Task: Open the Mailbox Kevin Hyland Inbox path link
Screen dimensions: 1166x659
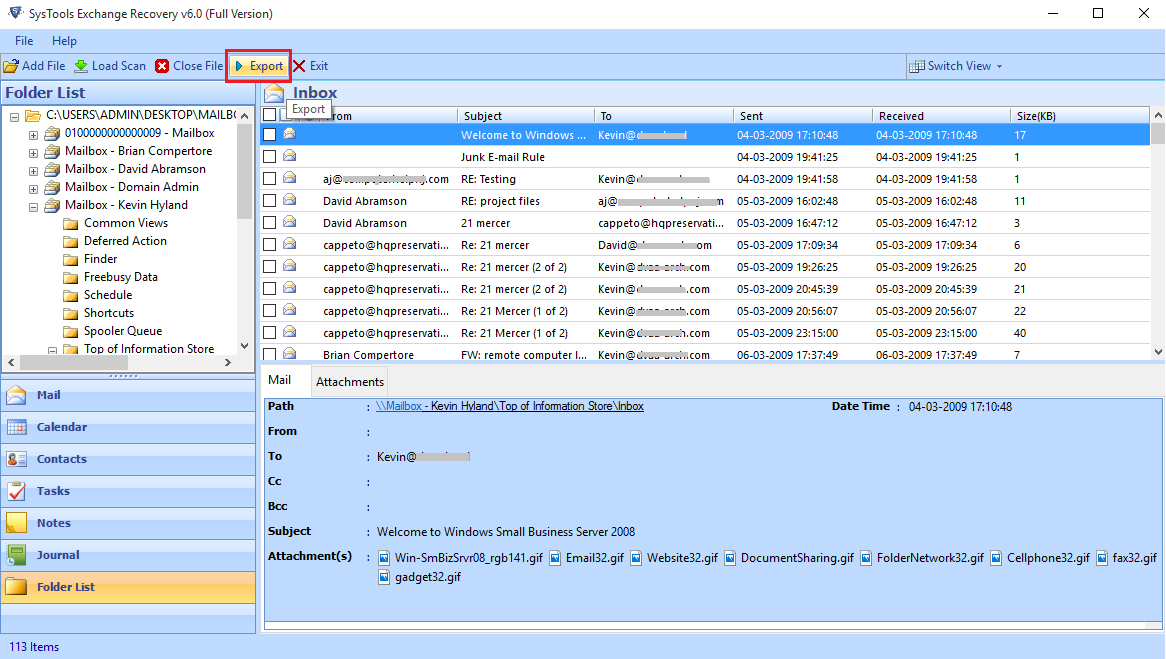Action: [x=510, y=406]
